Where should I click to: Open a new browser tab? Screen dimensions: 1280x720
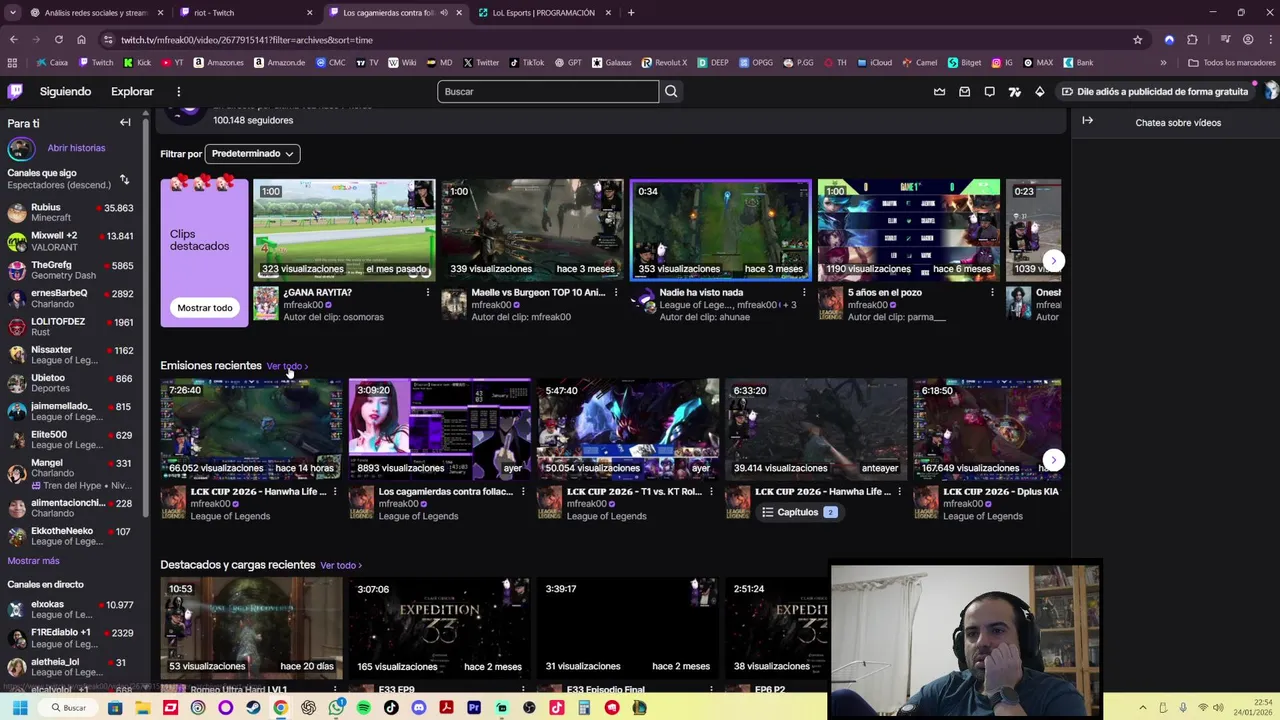(631, 12)
